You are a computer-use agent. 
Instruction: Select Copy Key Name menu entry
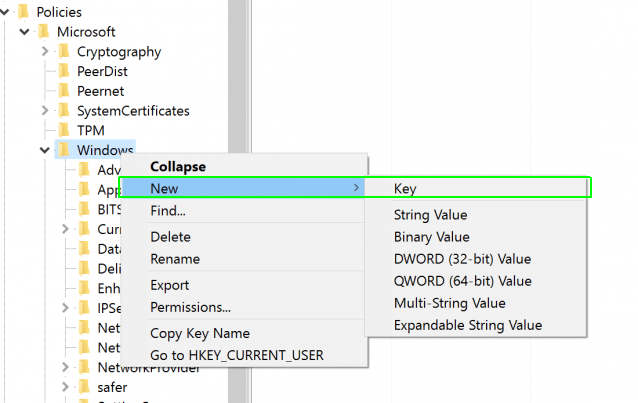(x=199, y=333)
